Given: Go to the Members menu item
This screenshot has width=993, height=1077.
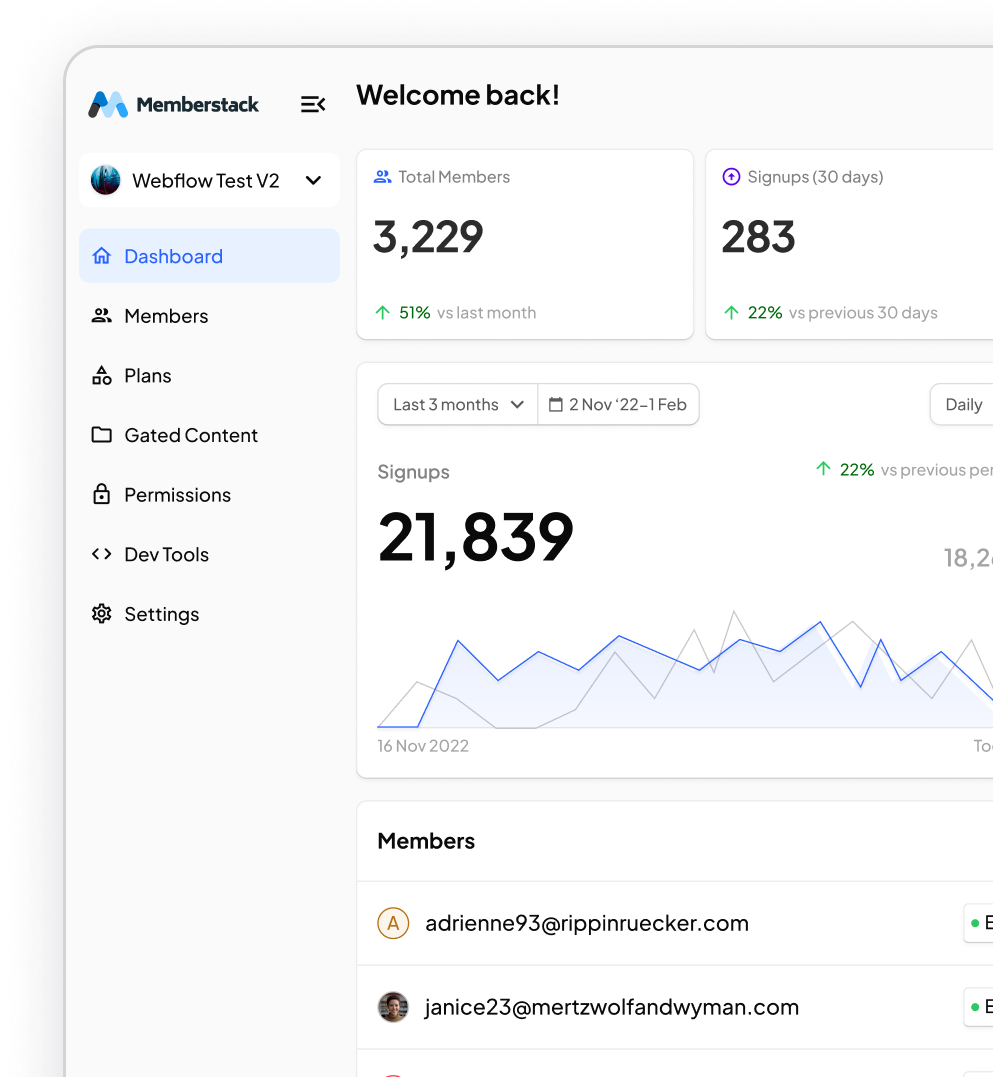Looking at the screenshot, I should 166,316.
